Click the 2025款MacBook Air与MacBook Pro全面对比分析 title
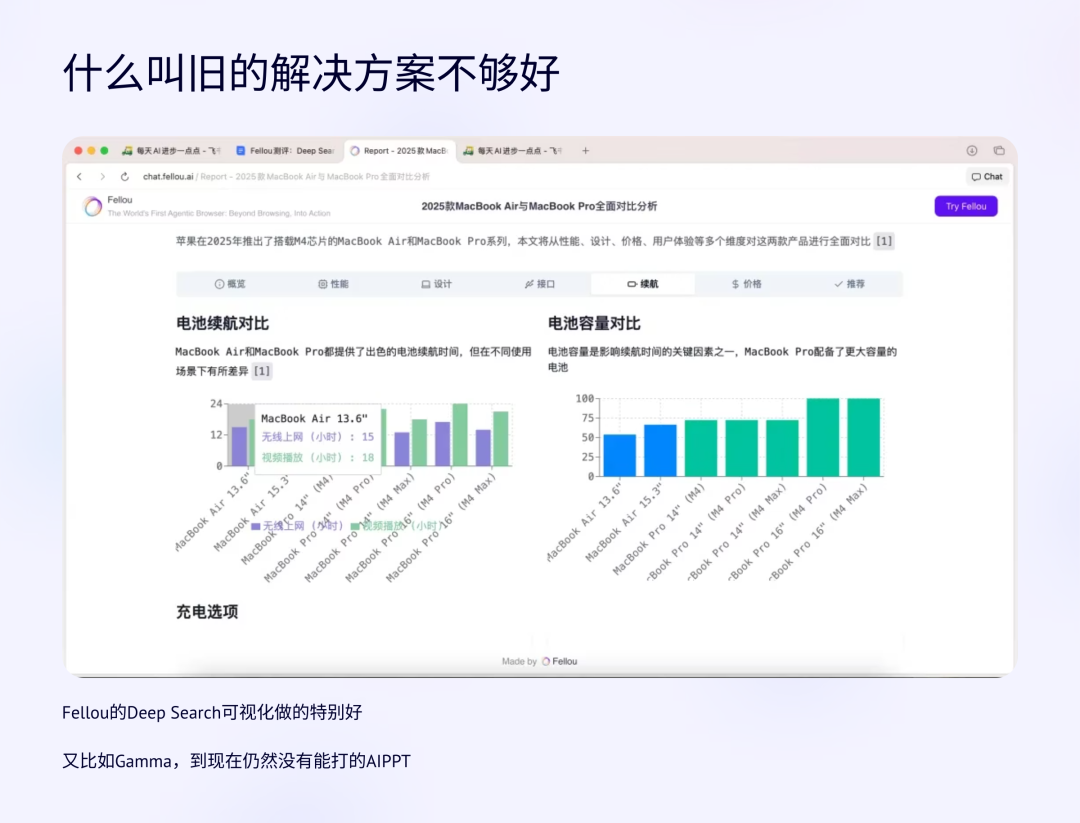The width and height of the screenshot is (1080, 823). pos(539,206)
